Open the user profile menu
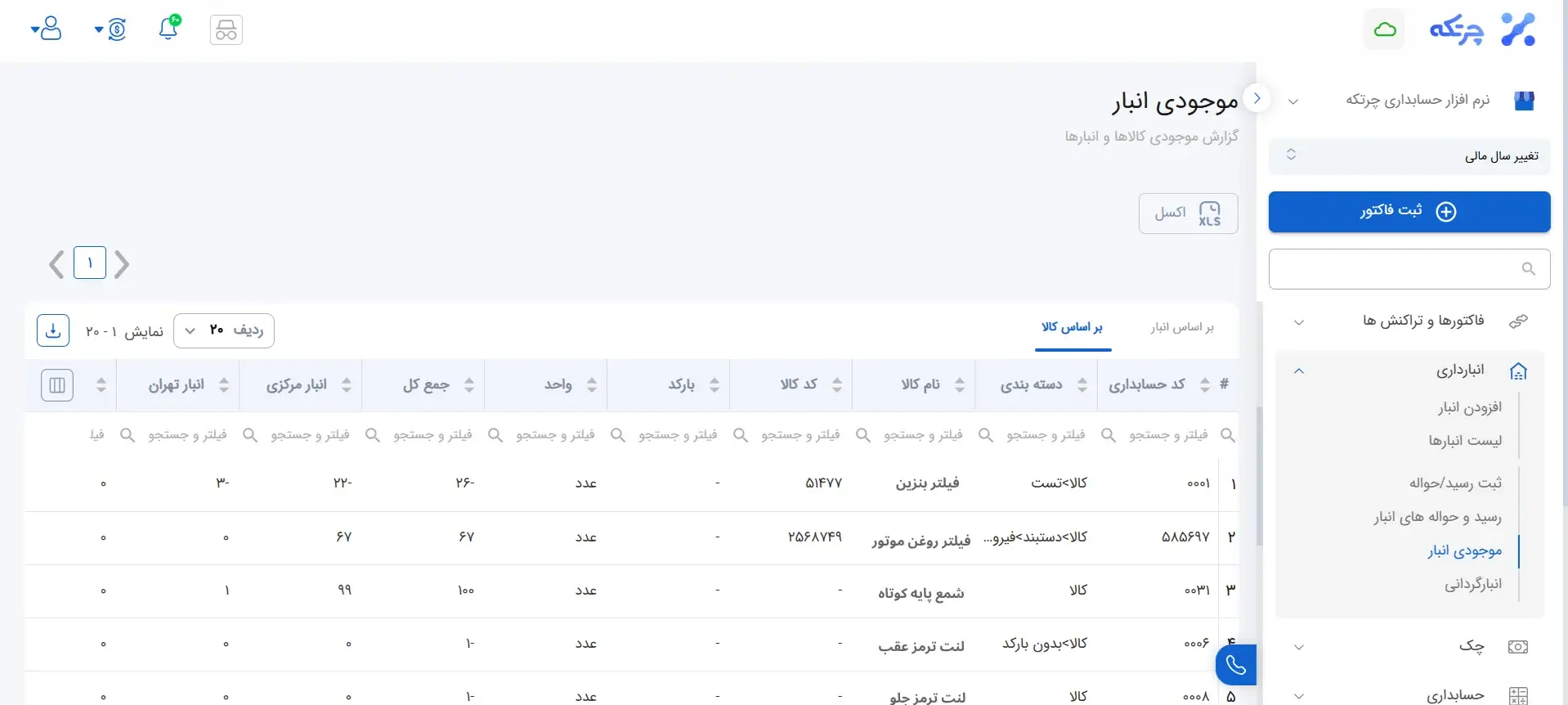 click(x=47, y=29)
